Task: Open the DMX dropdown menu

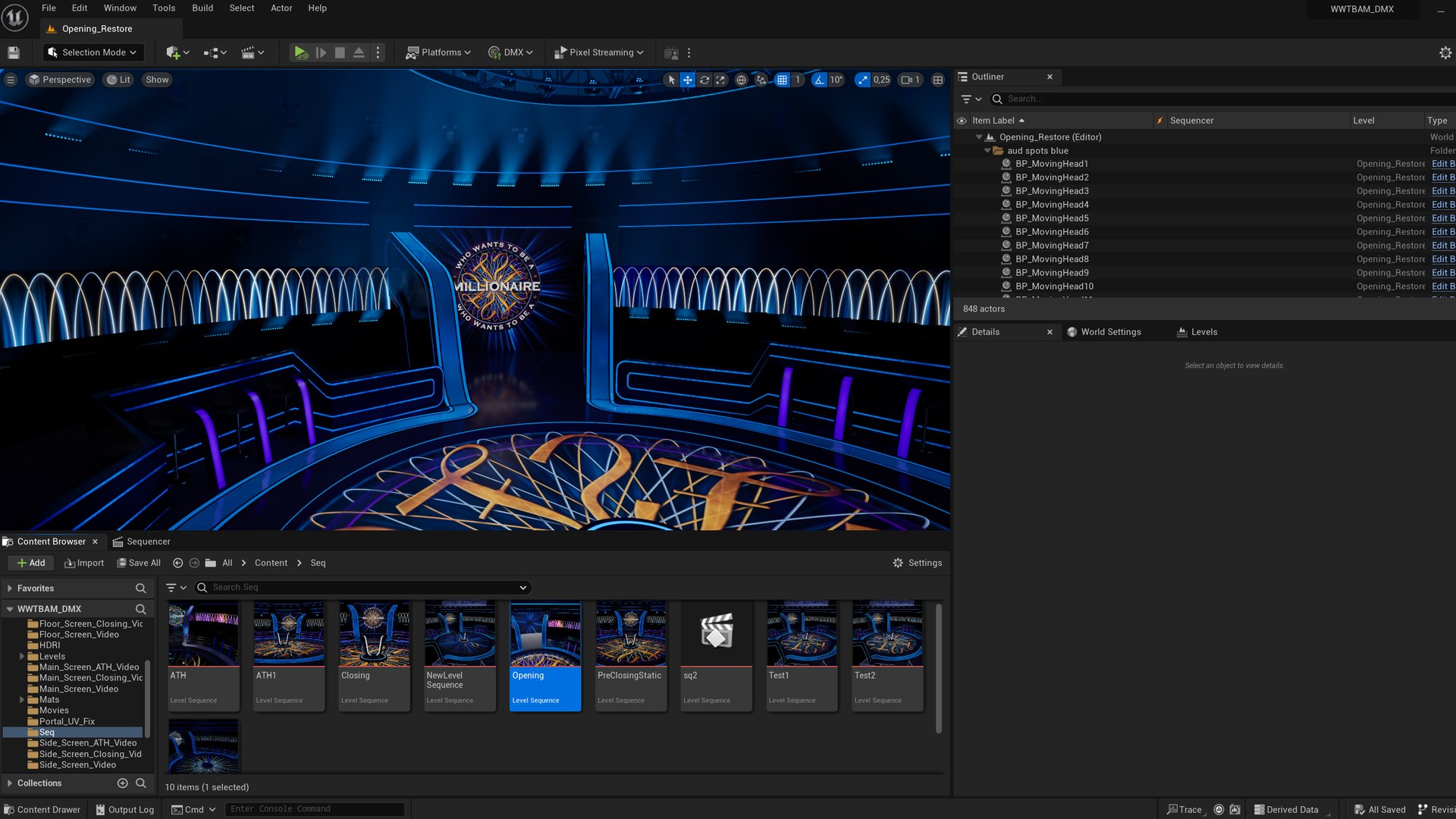Action: (510, 52)
